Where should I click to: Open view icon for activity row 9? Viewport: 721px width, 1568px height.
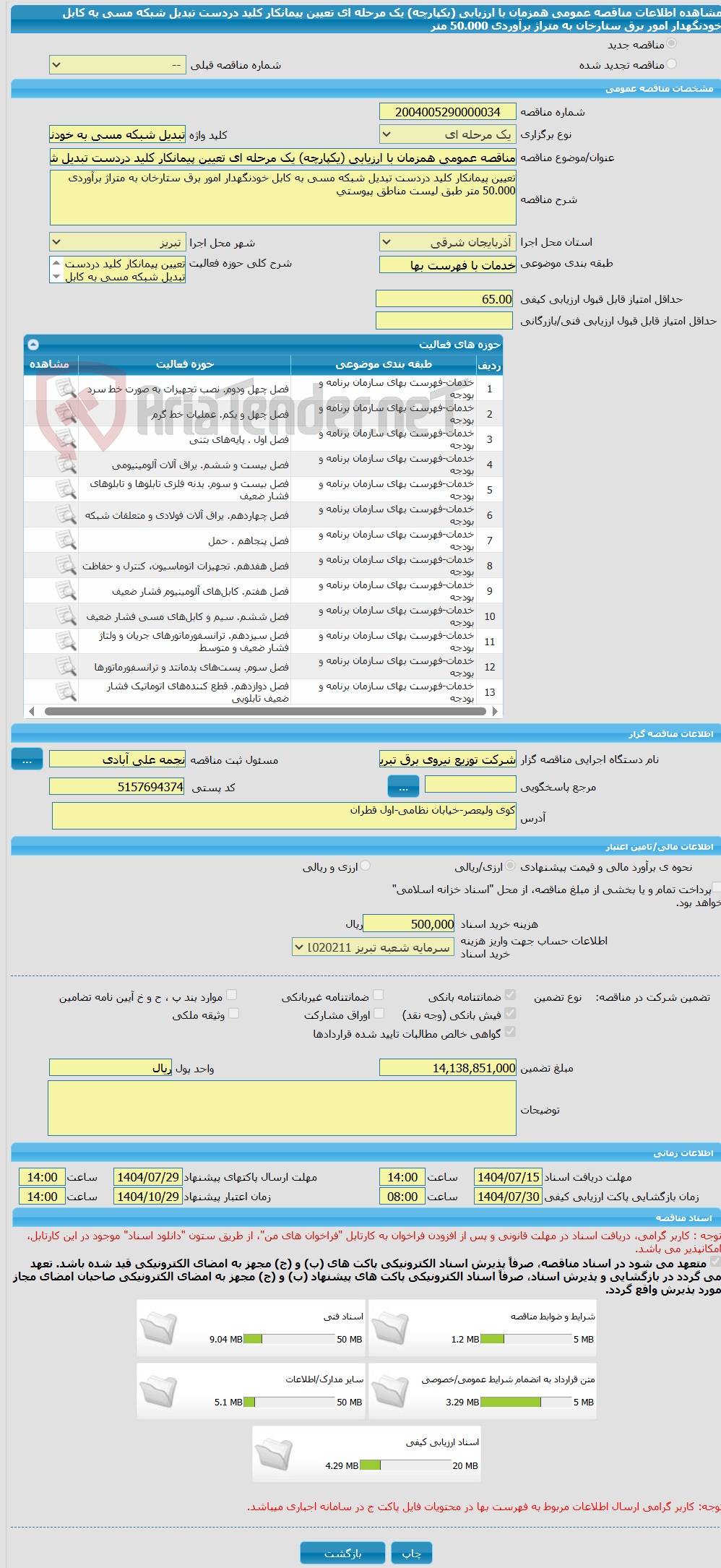point(66,591)
